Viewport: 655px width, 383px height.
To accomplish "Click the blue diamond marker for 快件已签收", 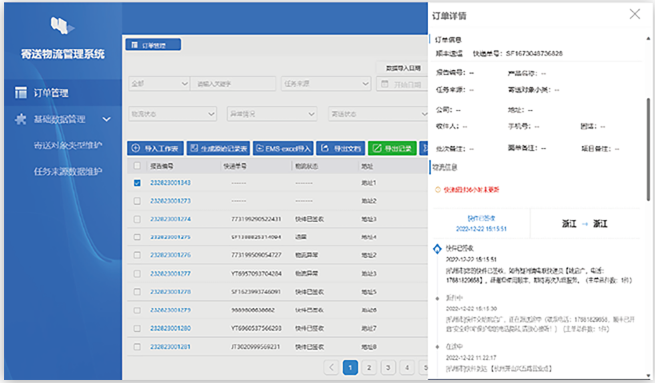I will coord(437,249).
